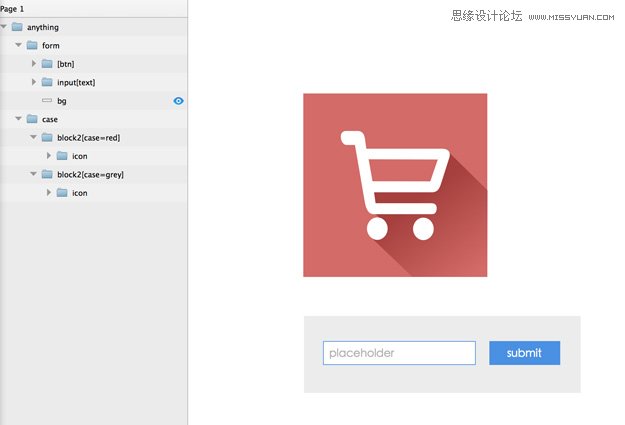Toggle visibility eye of bg layer
This screenshot has height=425, width=625.
pos(179,101)
